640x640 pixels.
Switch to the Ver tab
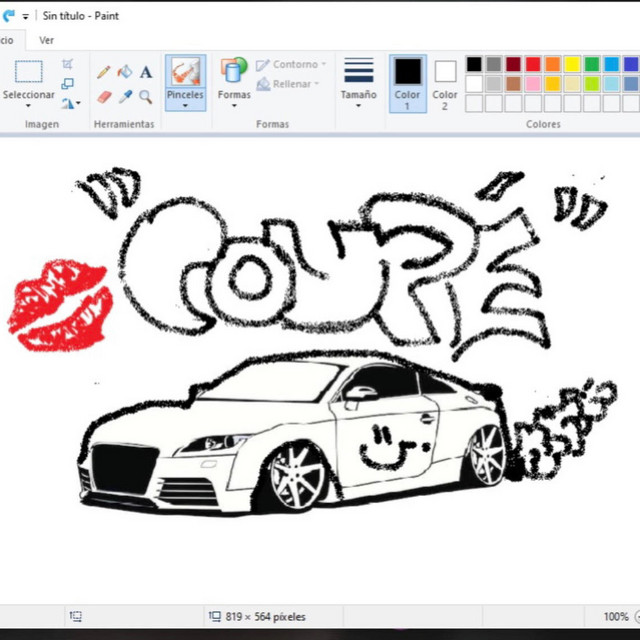(x=46, y=40)
